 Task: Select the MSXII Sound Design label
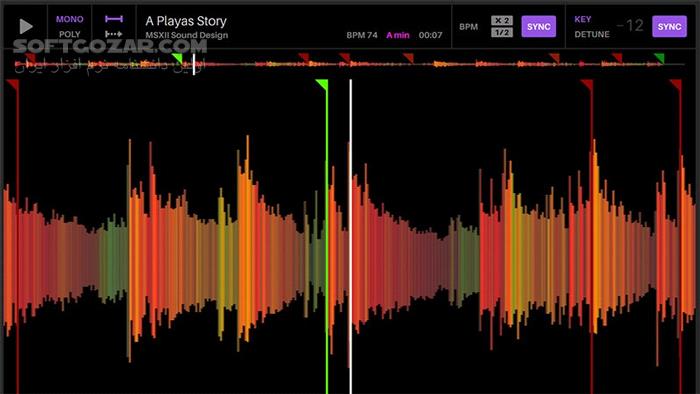187,35
